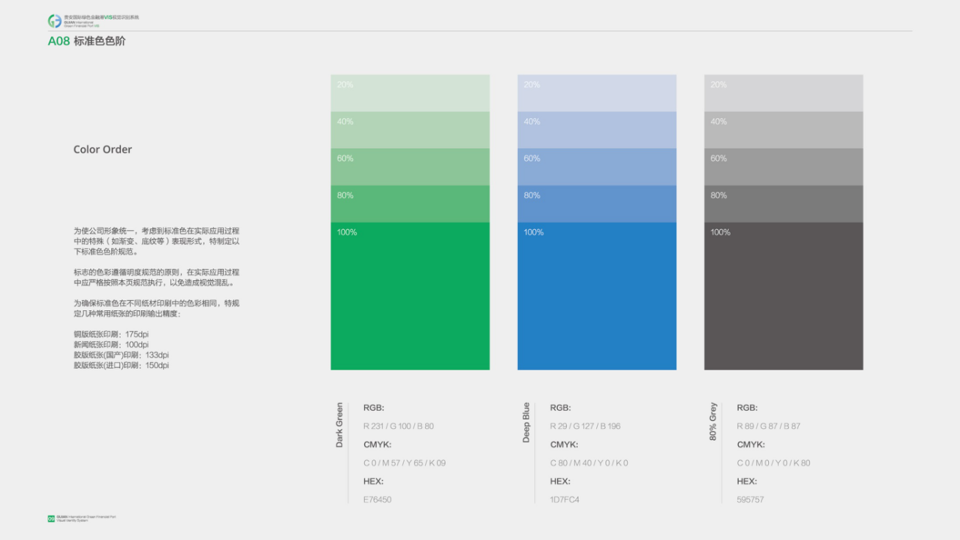Click the Color Order heading

point(103,150)
